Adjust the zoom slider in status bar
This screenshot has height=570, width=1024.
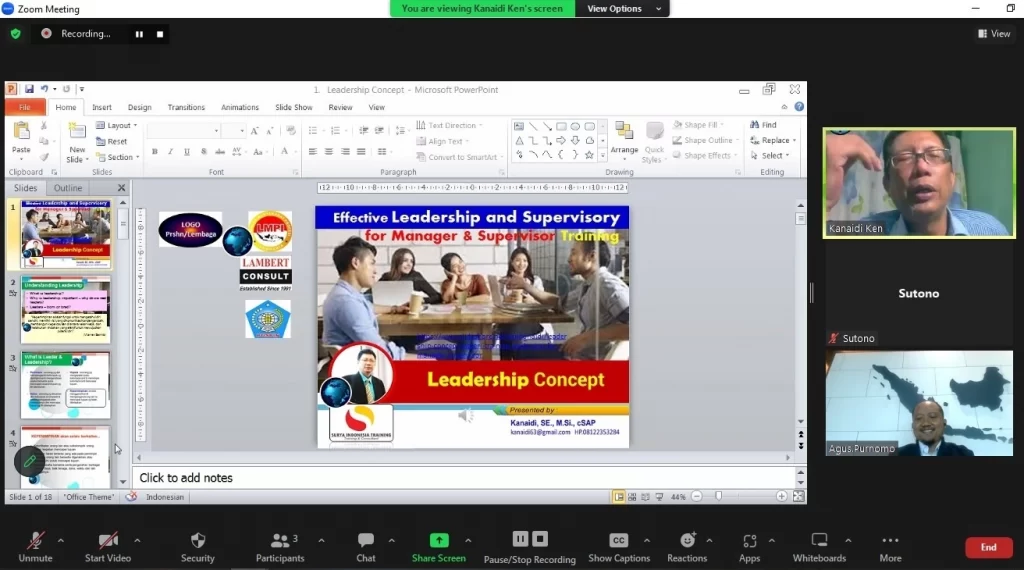(718, 497)
